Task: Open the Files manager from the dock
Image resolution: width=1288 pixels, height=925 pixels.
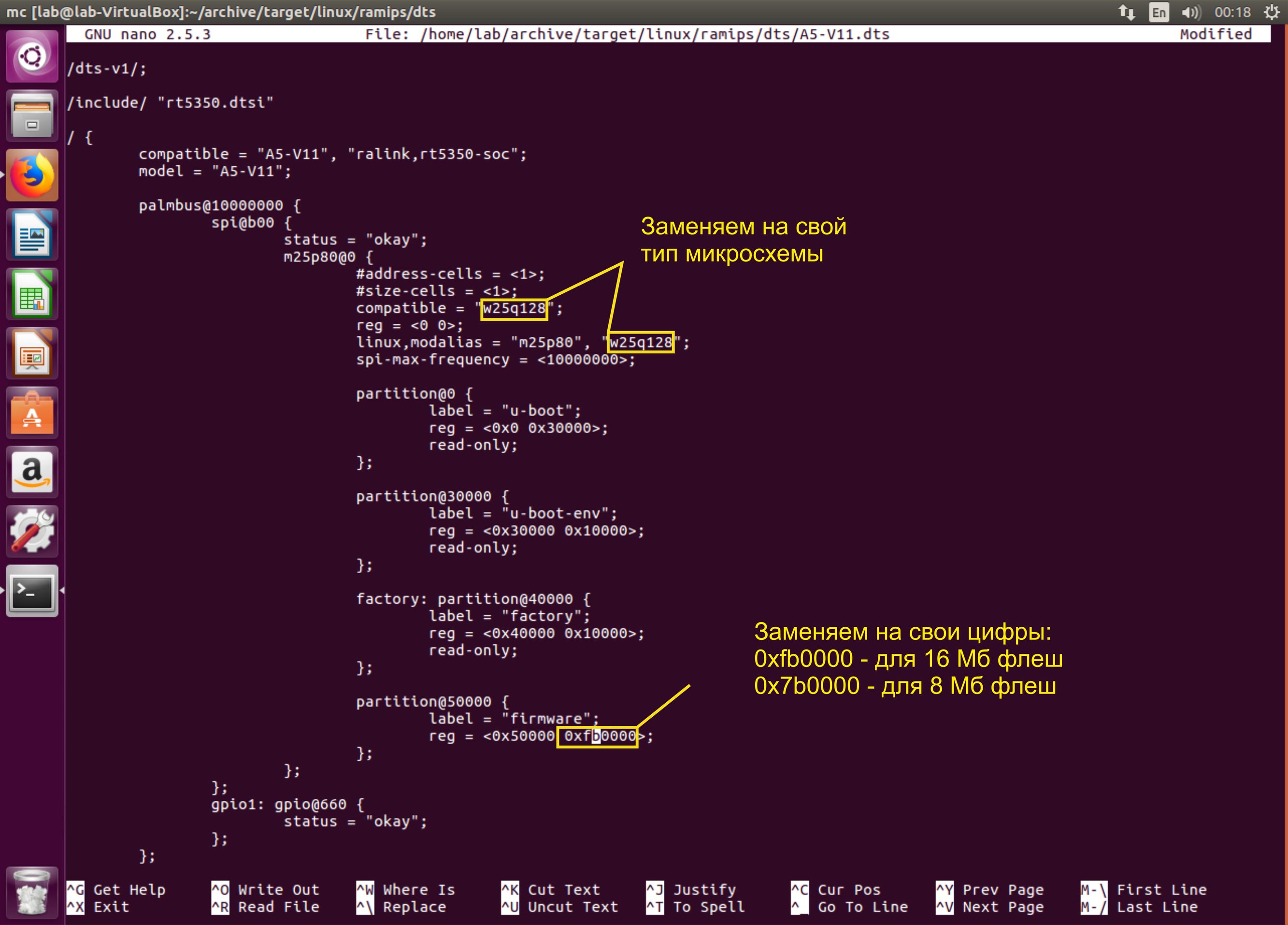Action: 32,116
